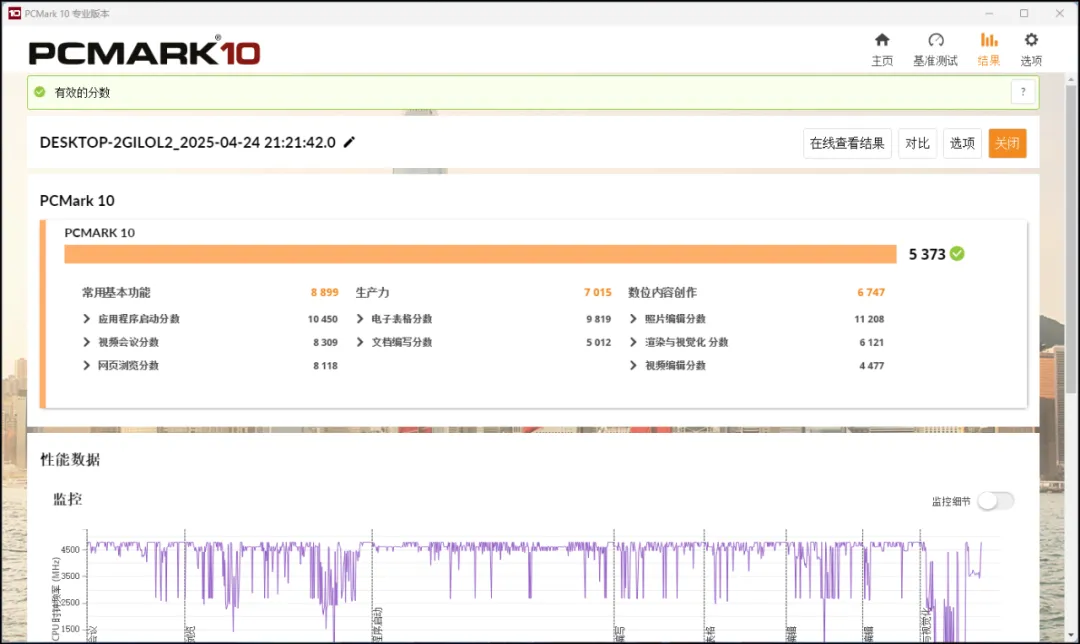Expand the 照片编辑分数 row
Image resolution: width=1080 pixels, height=644 pixels.
coord(633,318)
